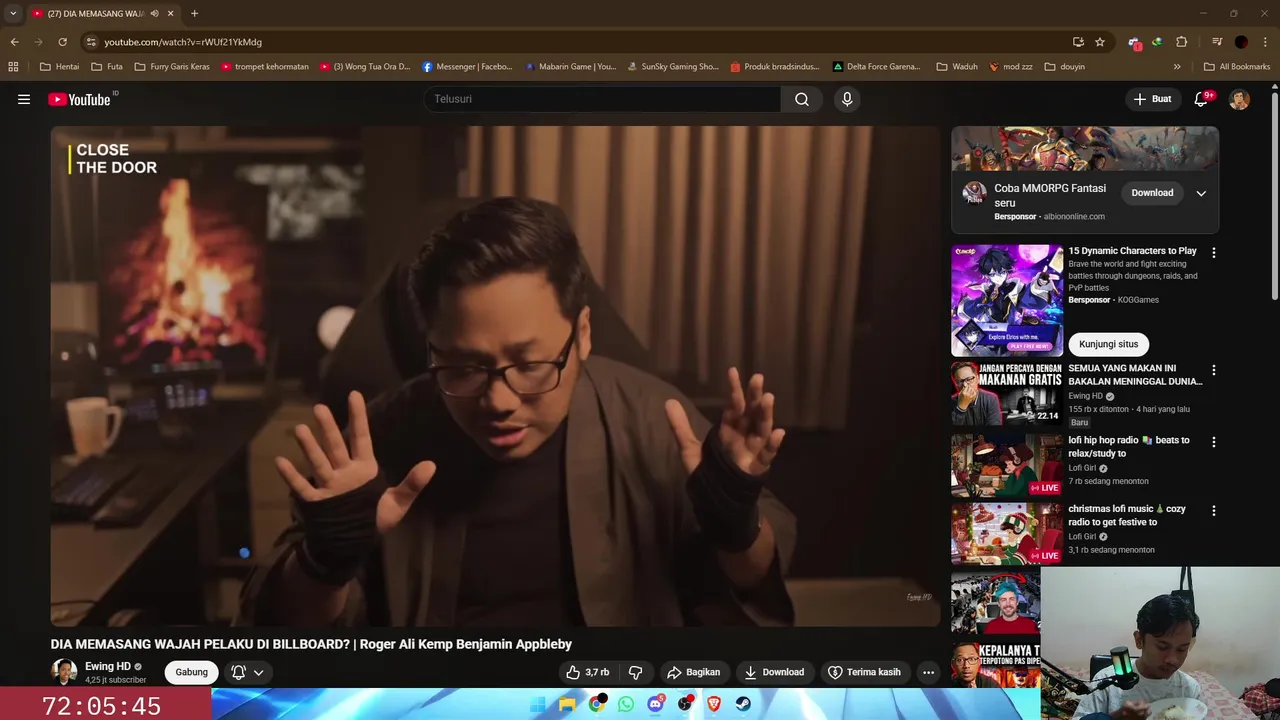The width and height of the screenshot is (1280, 720).
Task: Open Furry Garis Keras bookmarks folder
Action: click(x=172, y=67)
